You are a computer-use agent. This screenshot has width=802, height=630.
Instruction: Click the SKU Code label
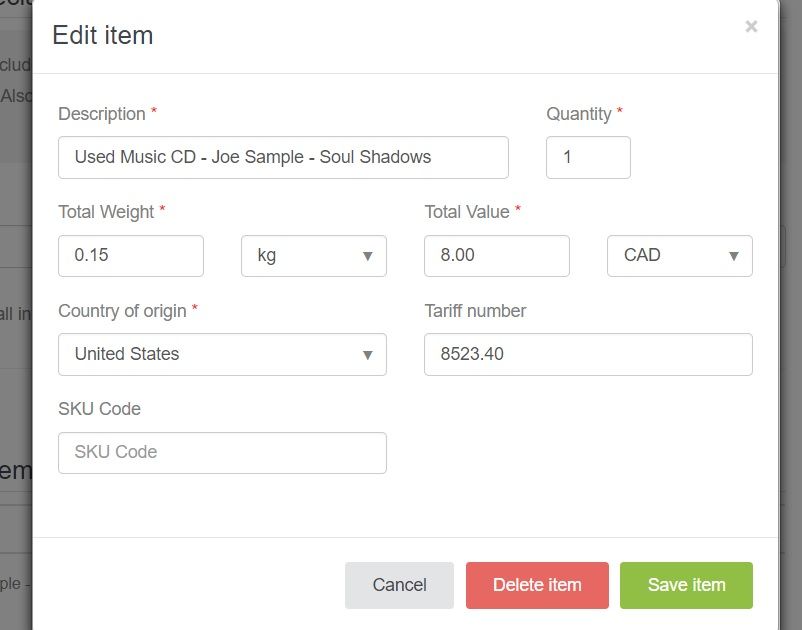pyautogui.click(x=99, y=409)
